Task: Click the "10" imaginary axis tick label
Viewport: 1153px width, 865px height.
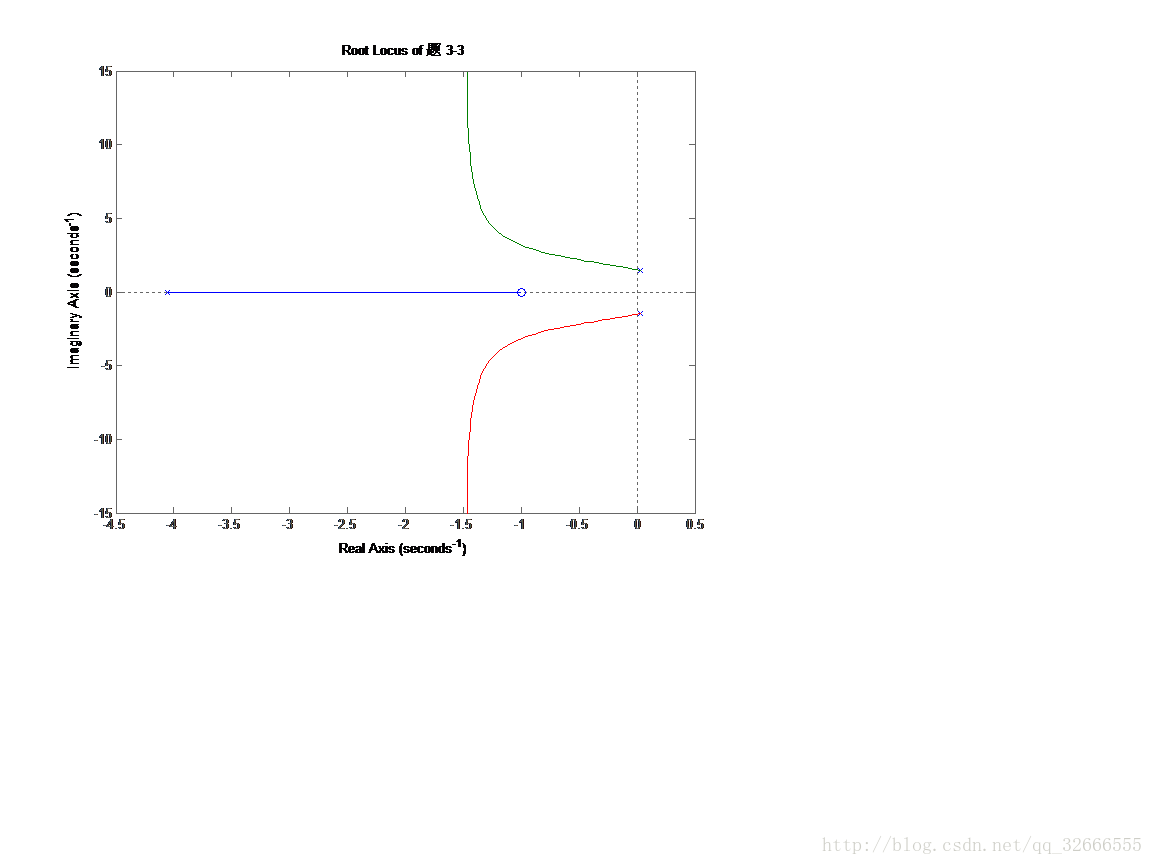Action: click(105, 144)
